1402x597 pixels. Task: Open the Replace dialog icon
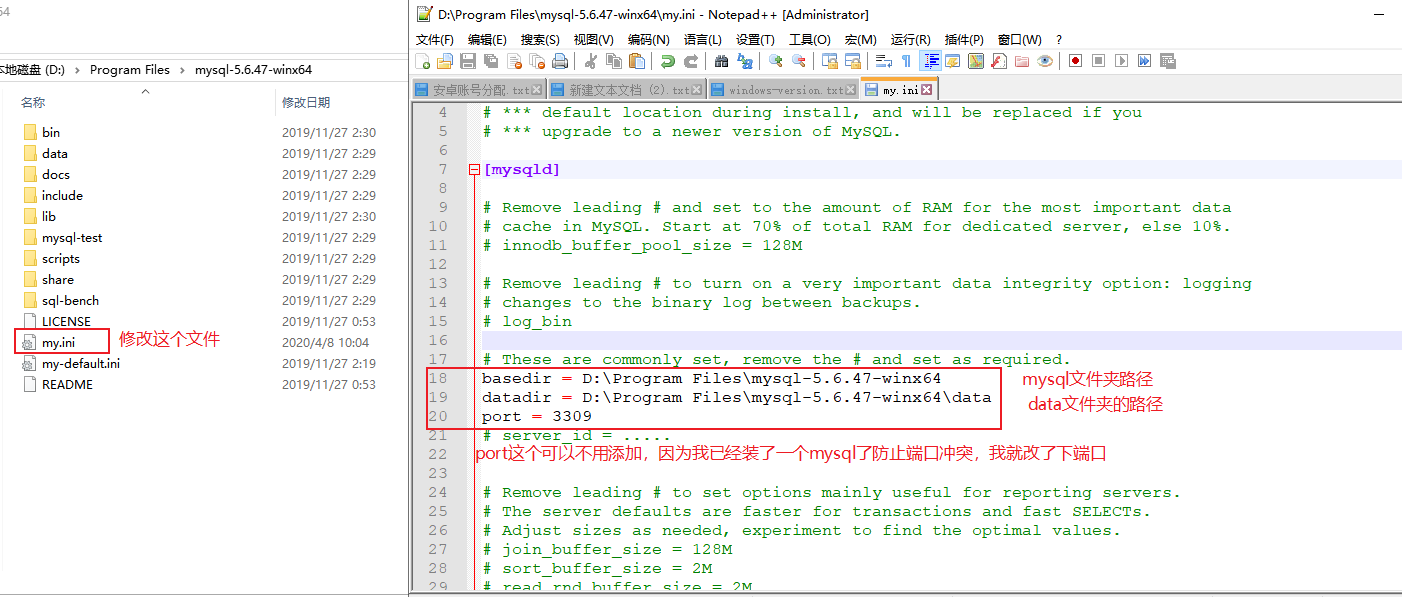click(x=744, y=61)
